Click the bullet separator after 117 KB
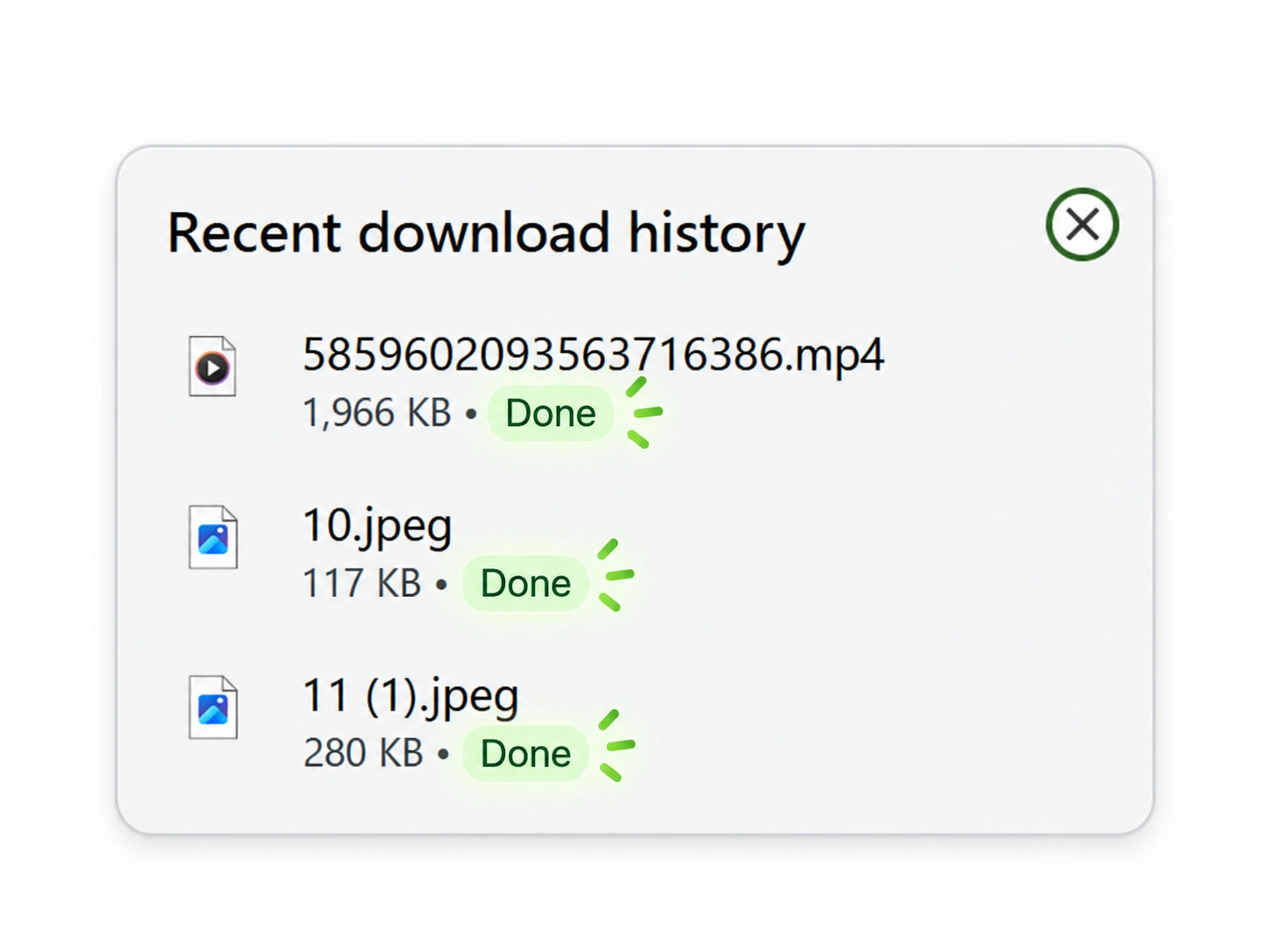The width and height of the screenshot is (1270, 952). [x=442, y=583]
